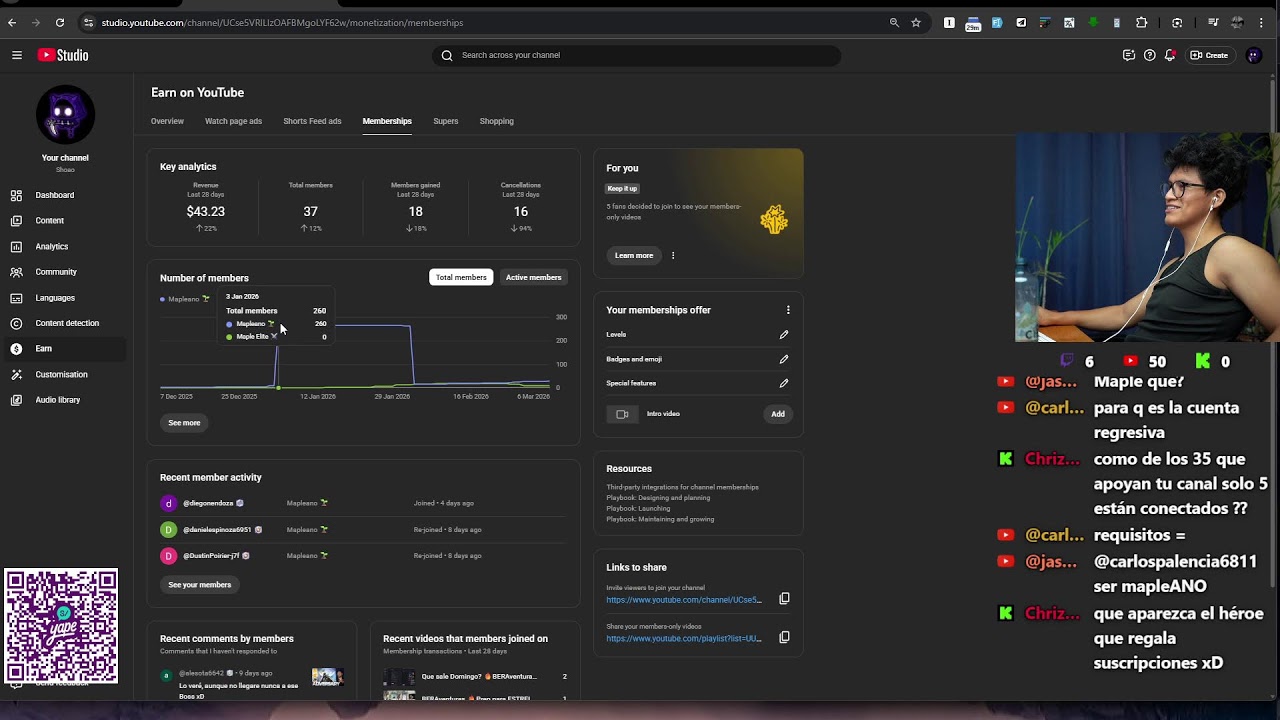Click the Cancellations value 16

coord(521,212)
